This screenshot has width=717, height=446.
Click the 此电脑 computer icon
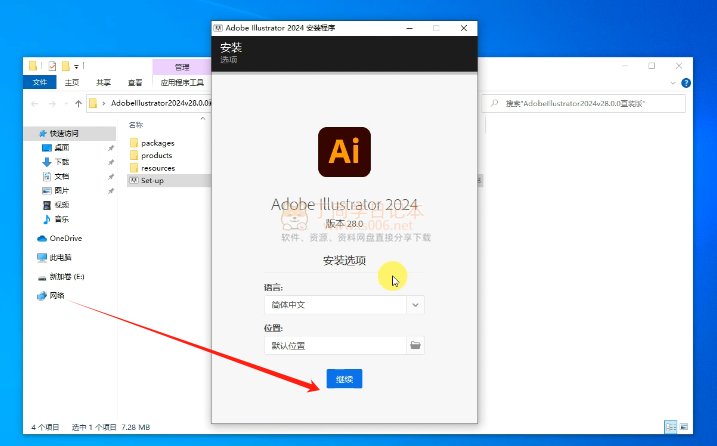tap(42, 257)
